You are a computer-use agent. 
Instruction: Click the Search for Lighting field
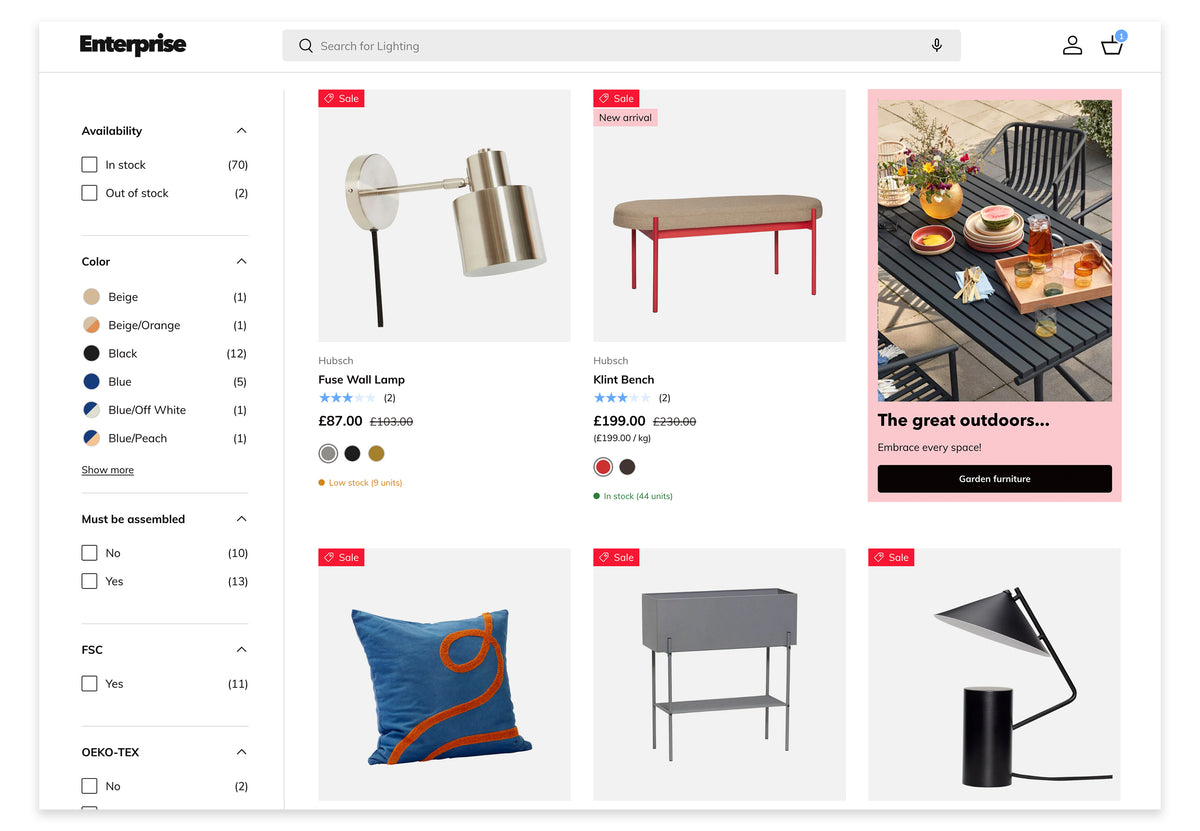pyautogui.click(x=621, y=46)
